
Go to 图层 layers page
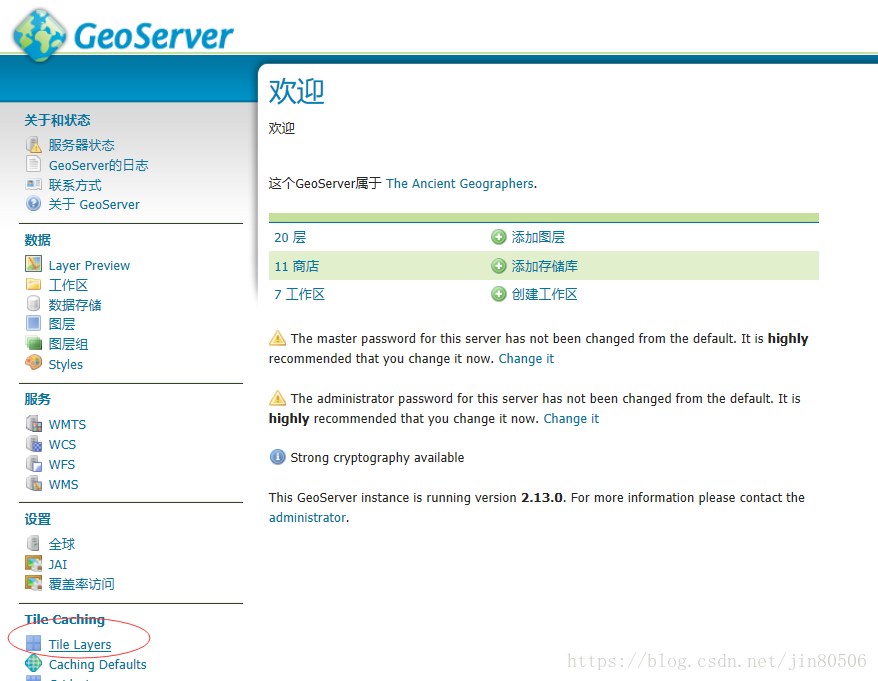[x=62, y=324]
